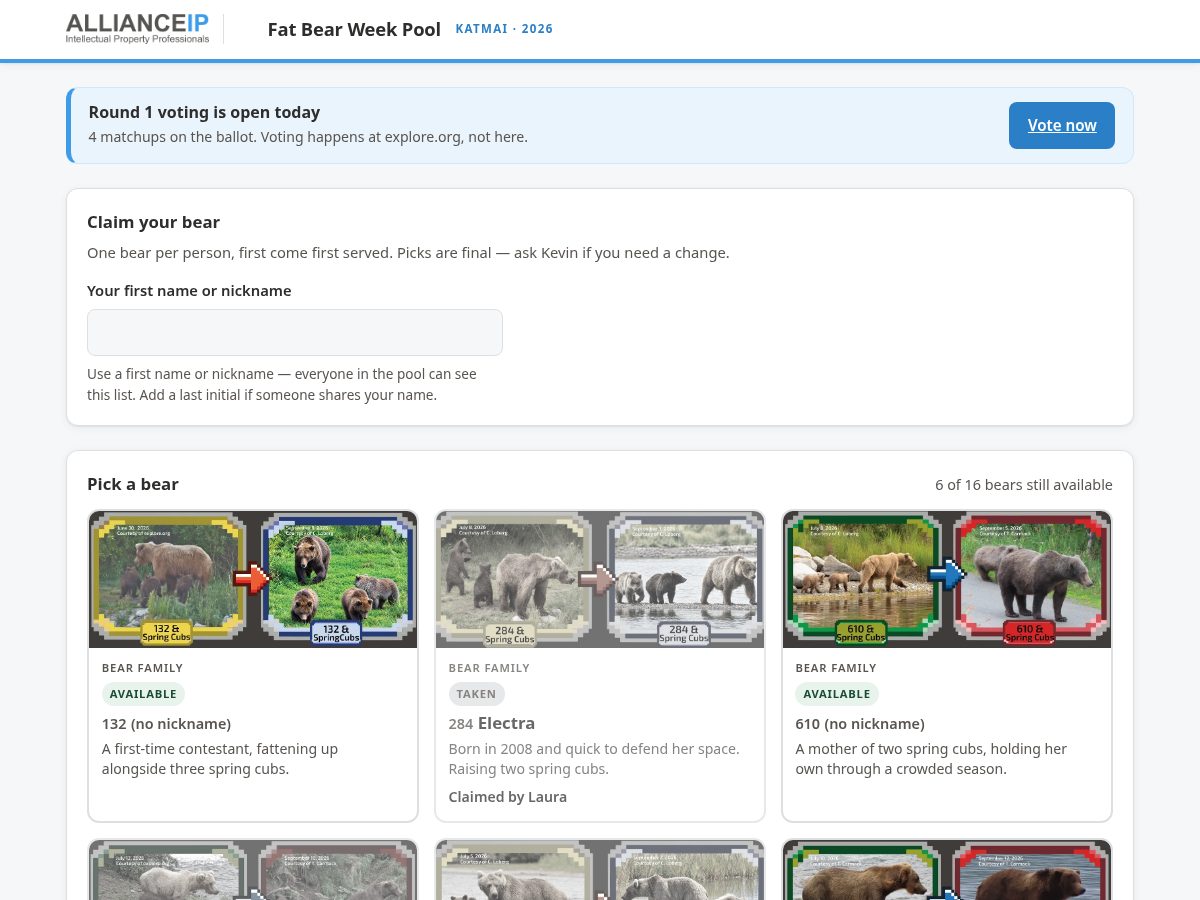The height and width of the screenshot is (900, 1200).
Task: Click the 284 Electra card title
Action: (492, 723)
